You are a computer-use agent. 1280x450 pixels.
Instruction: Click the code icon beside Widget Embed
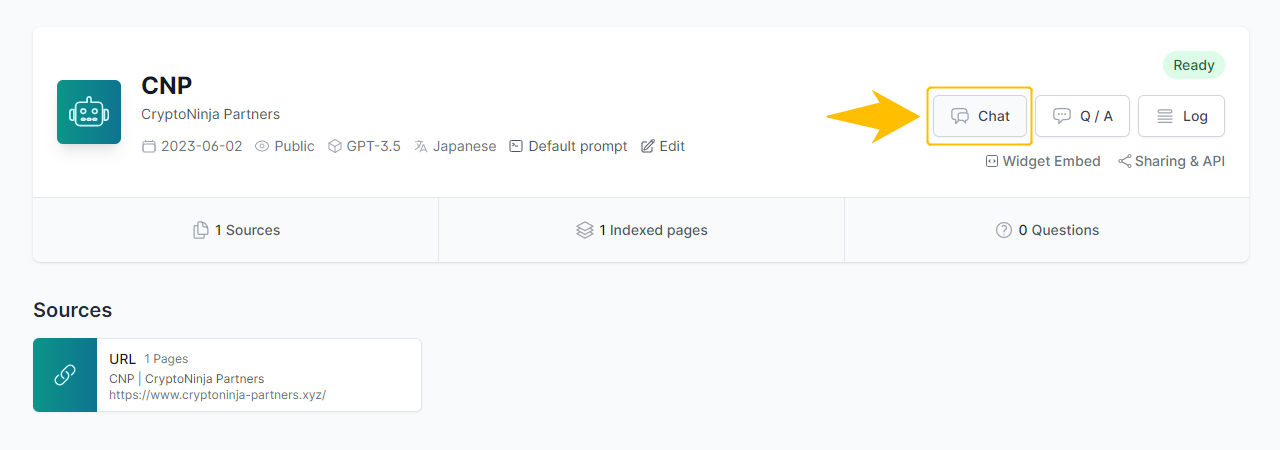point(992,161)
